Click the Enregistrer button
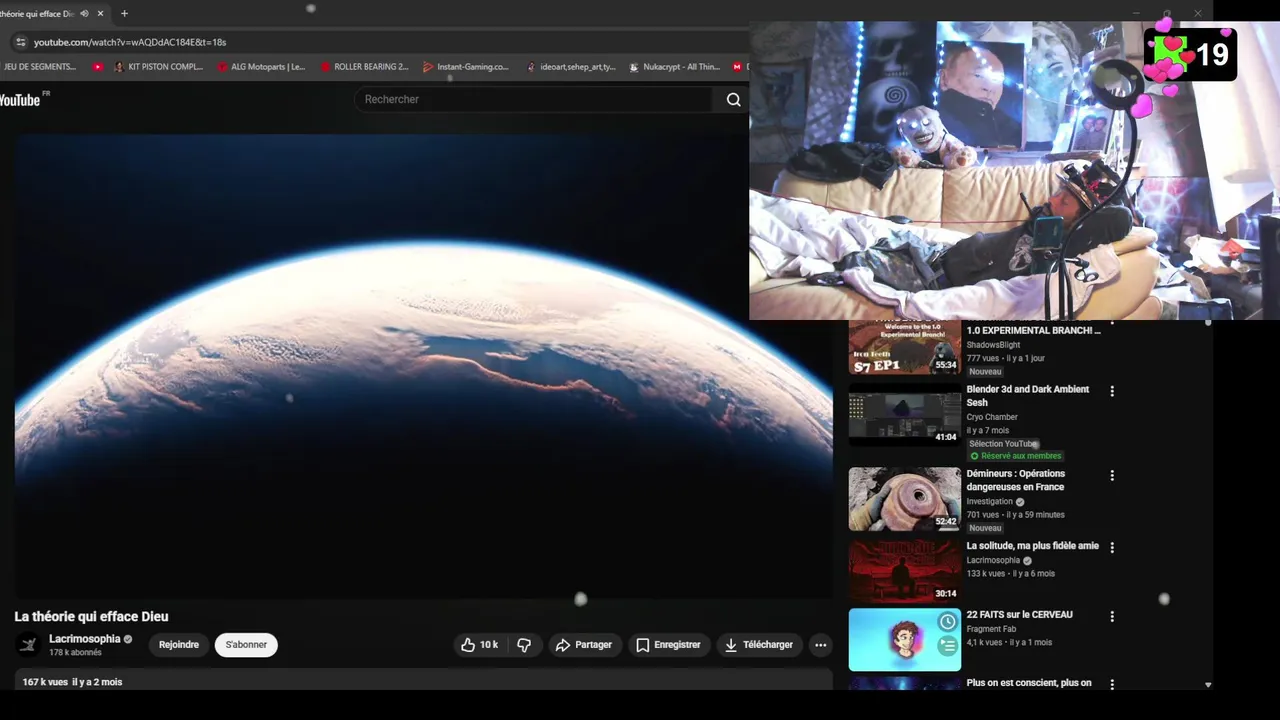The width and height of the screenshot is (1280, 720). click(x=668, y=645)
